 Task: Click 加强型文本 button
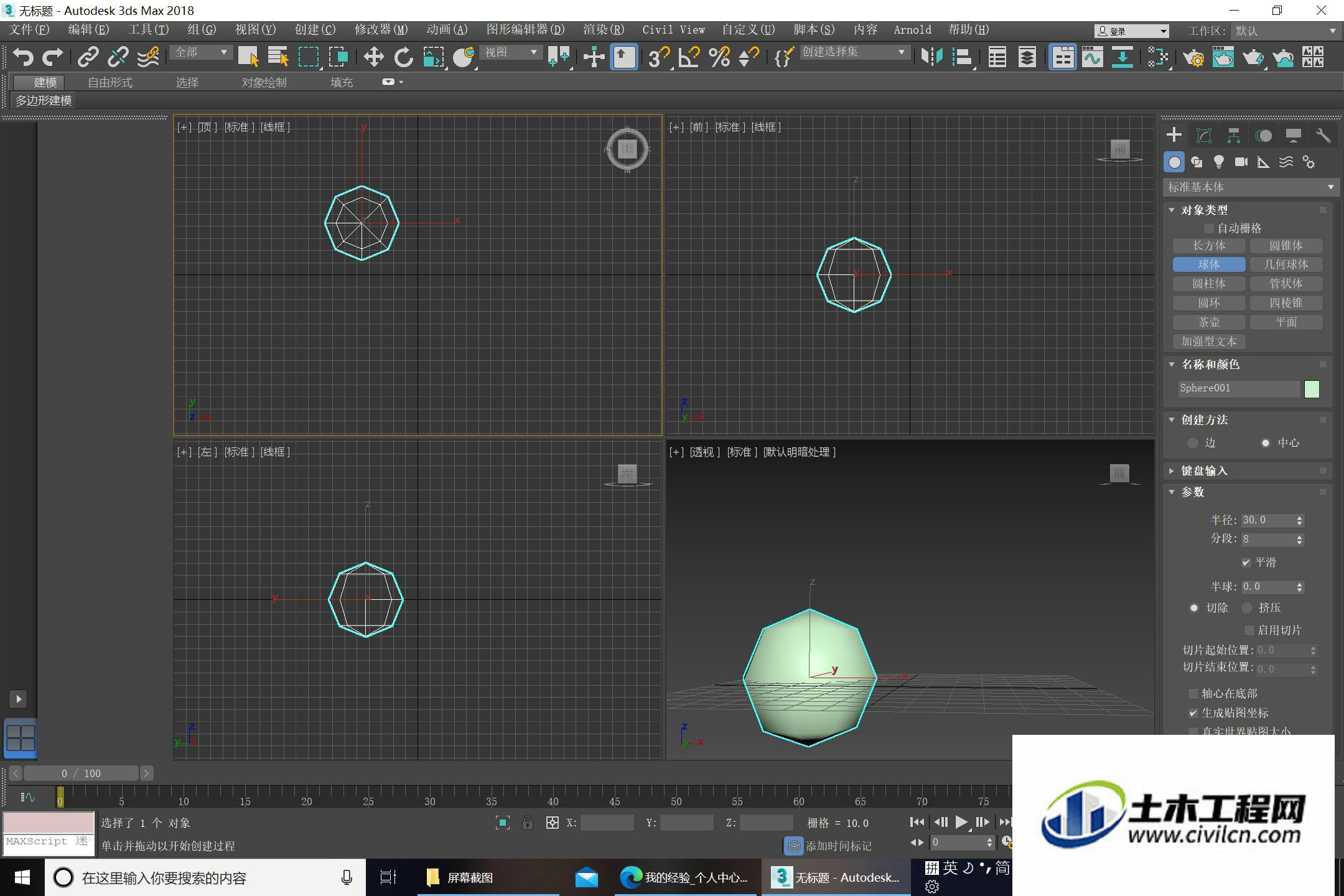1209,342
